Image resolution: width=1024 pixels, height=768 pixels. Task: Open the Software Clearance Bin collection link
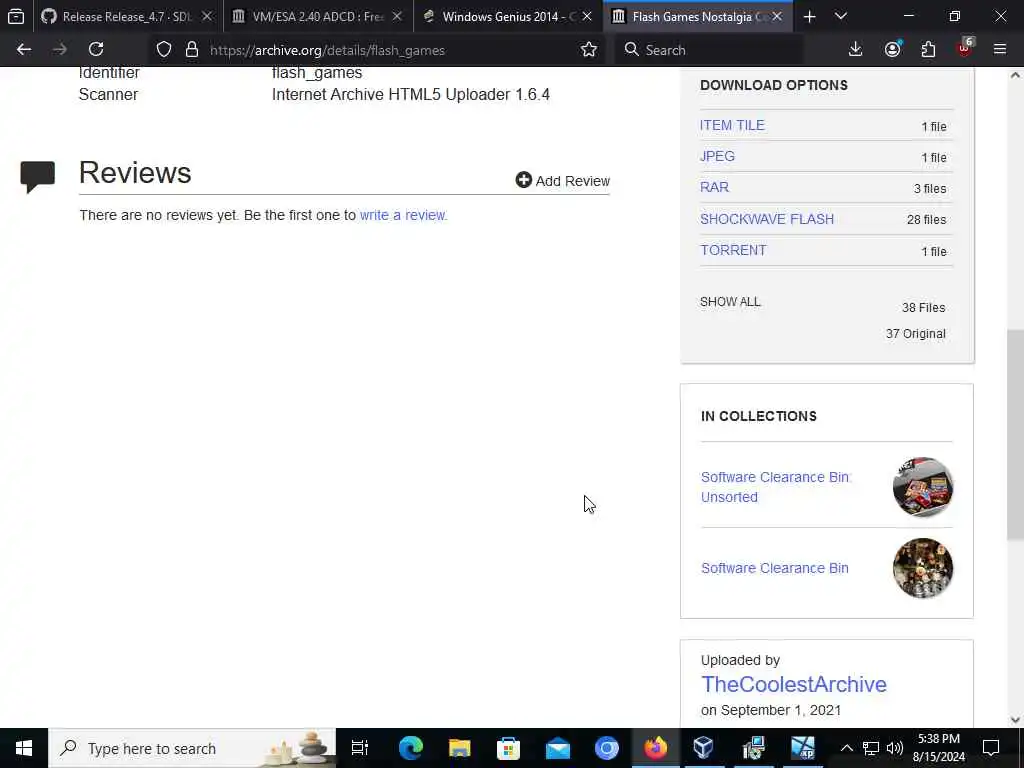(775, 568)
